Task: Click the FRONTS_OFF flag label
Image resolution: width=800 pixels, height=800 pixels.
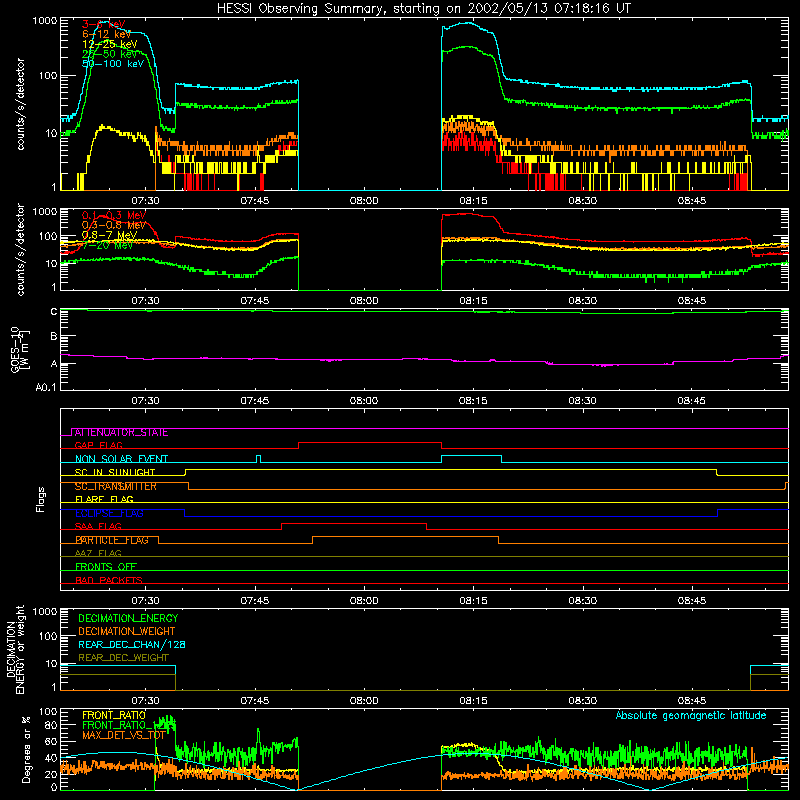Action: click(x=106, y=567)
